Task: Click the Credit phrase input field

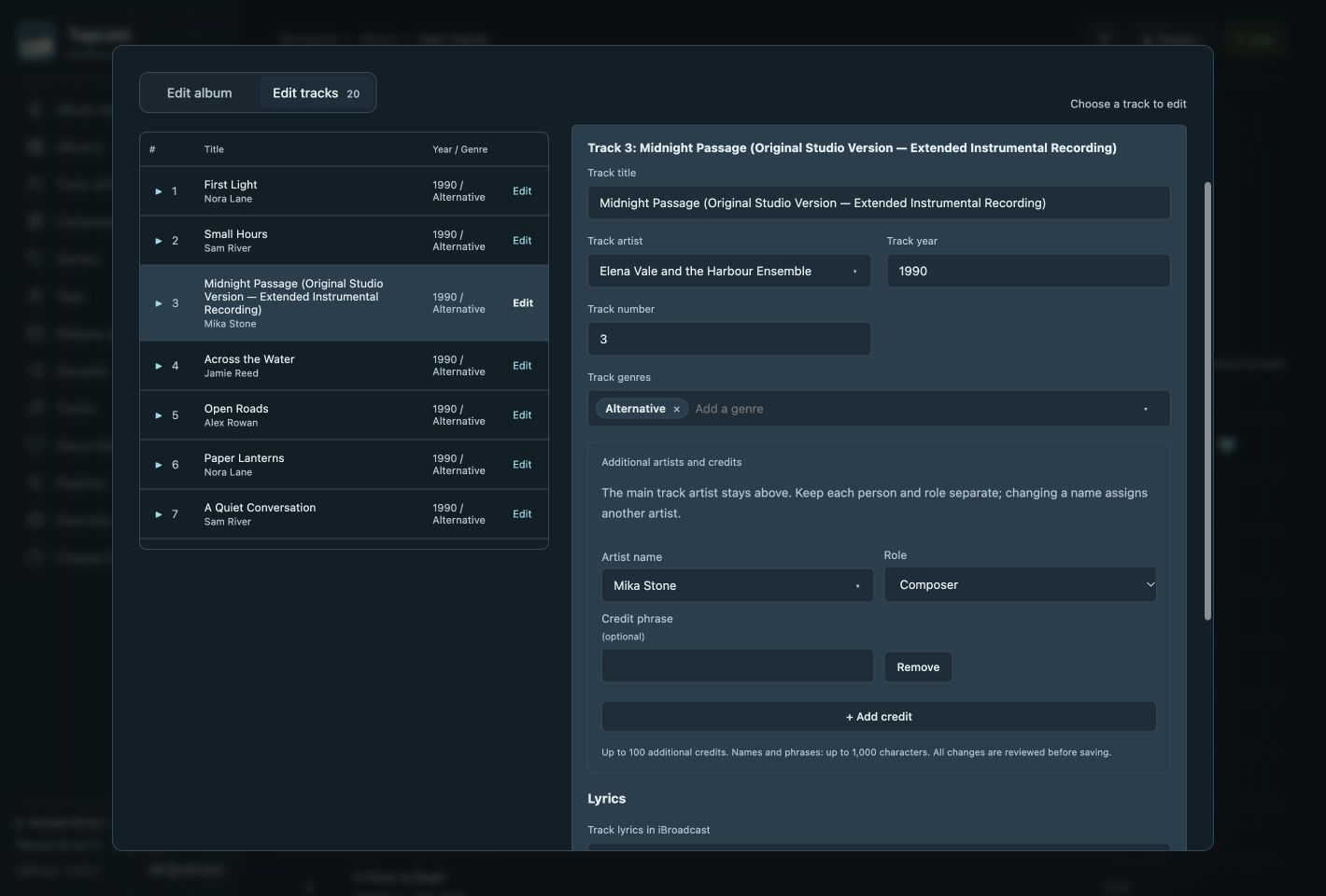Action: pyautogui.click(x=738, y=666)
